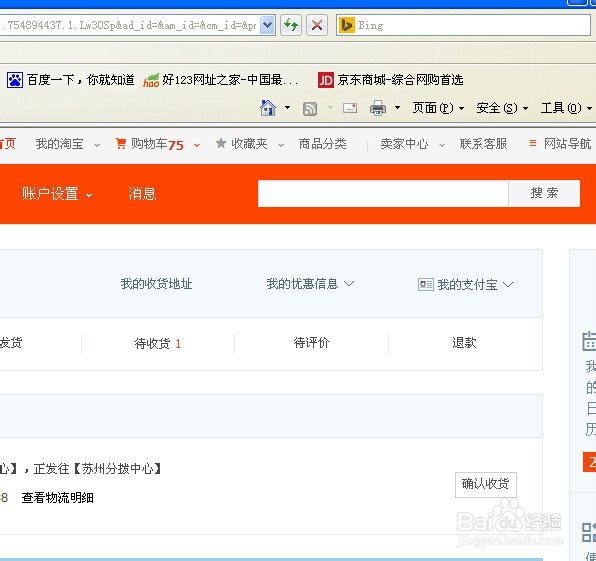Expand 我的优惠信息 chevron
596x561 pixels.
[x=349, y=284]
